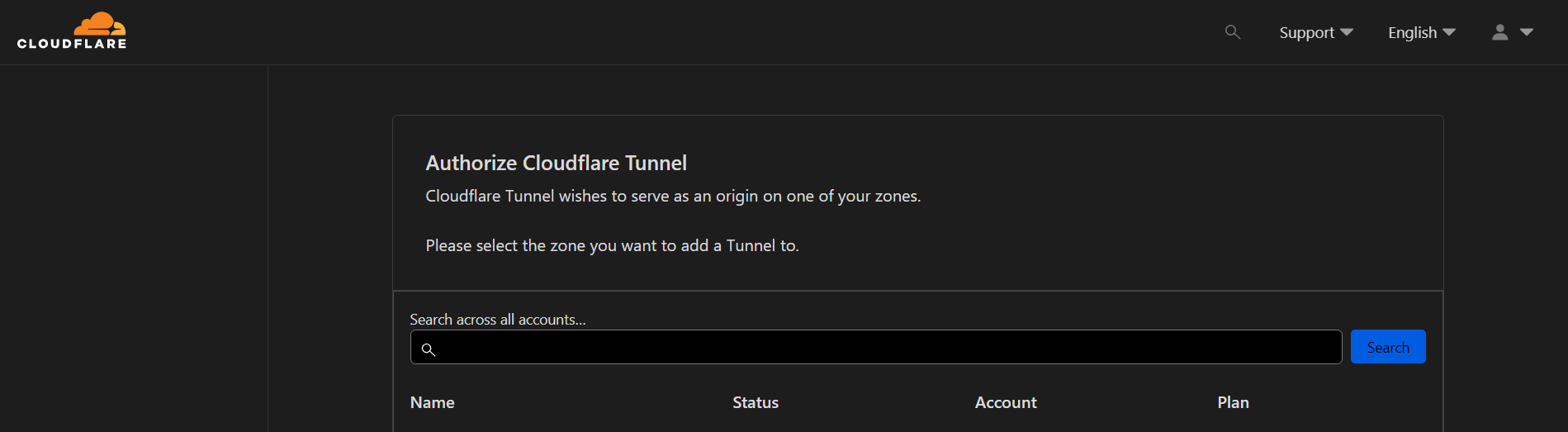Click magnifier icon inside the search field
1568x432 pixels.
429,349
